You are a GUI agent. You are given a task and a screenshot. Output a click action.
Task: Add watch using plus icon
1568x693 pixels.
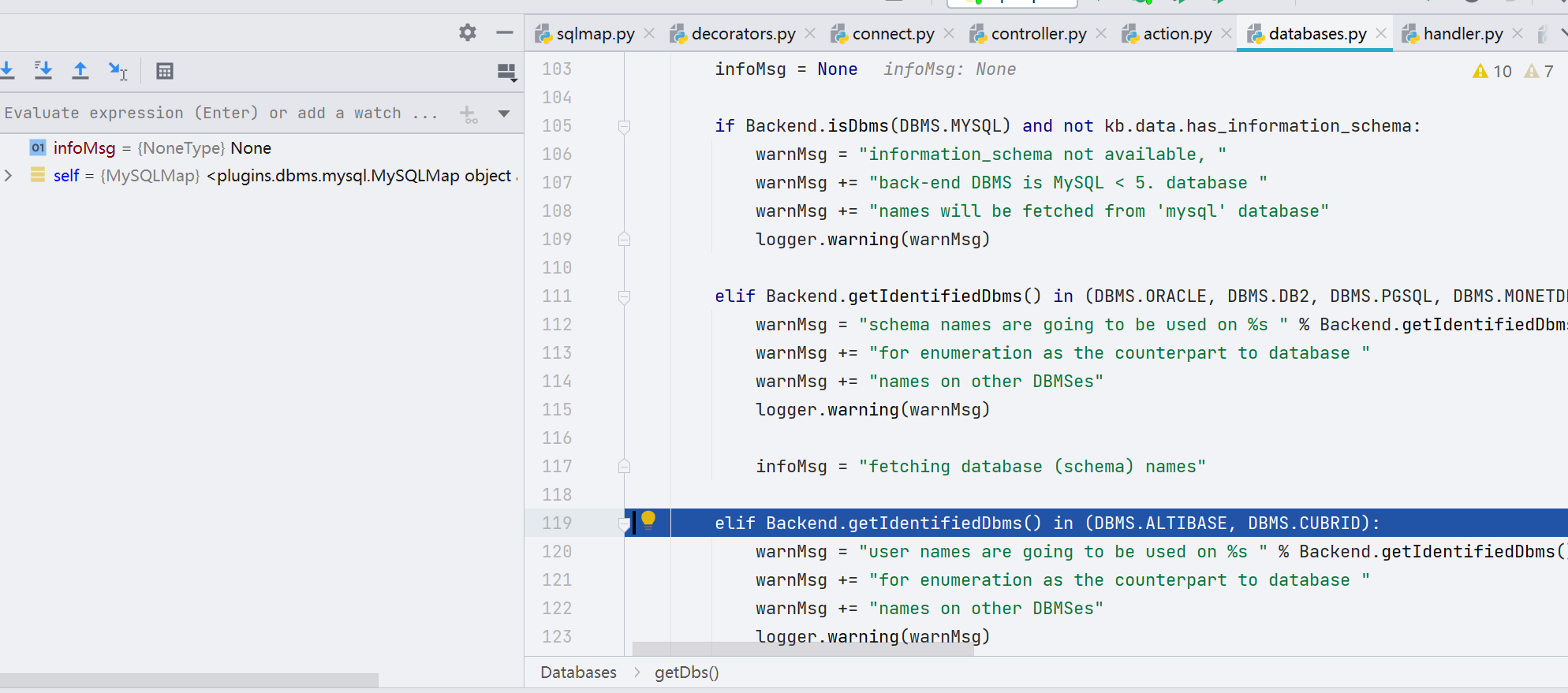tap(469, 114)
